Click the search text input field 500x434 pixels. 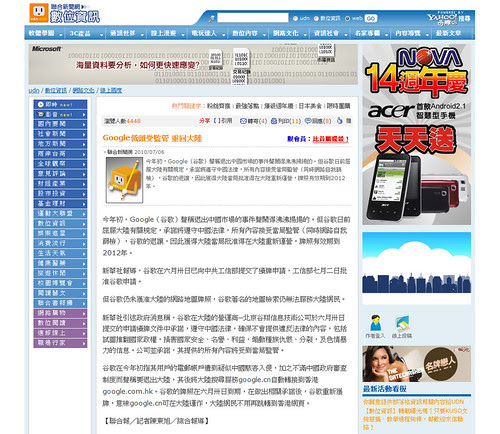(x=253, y=18)
